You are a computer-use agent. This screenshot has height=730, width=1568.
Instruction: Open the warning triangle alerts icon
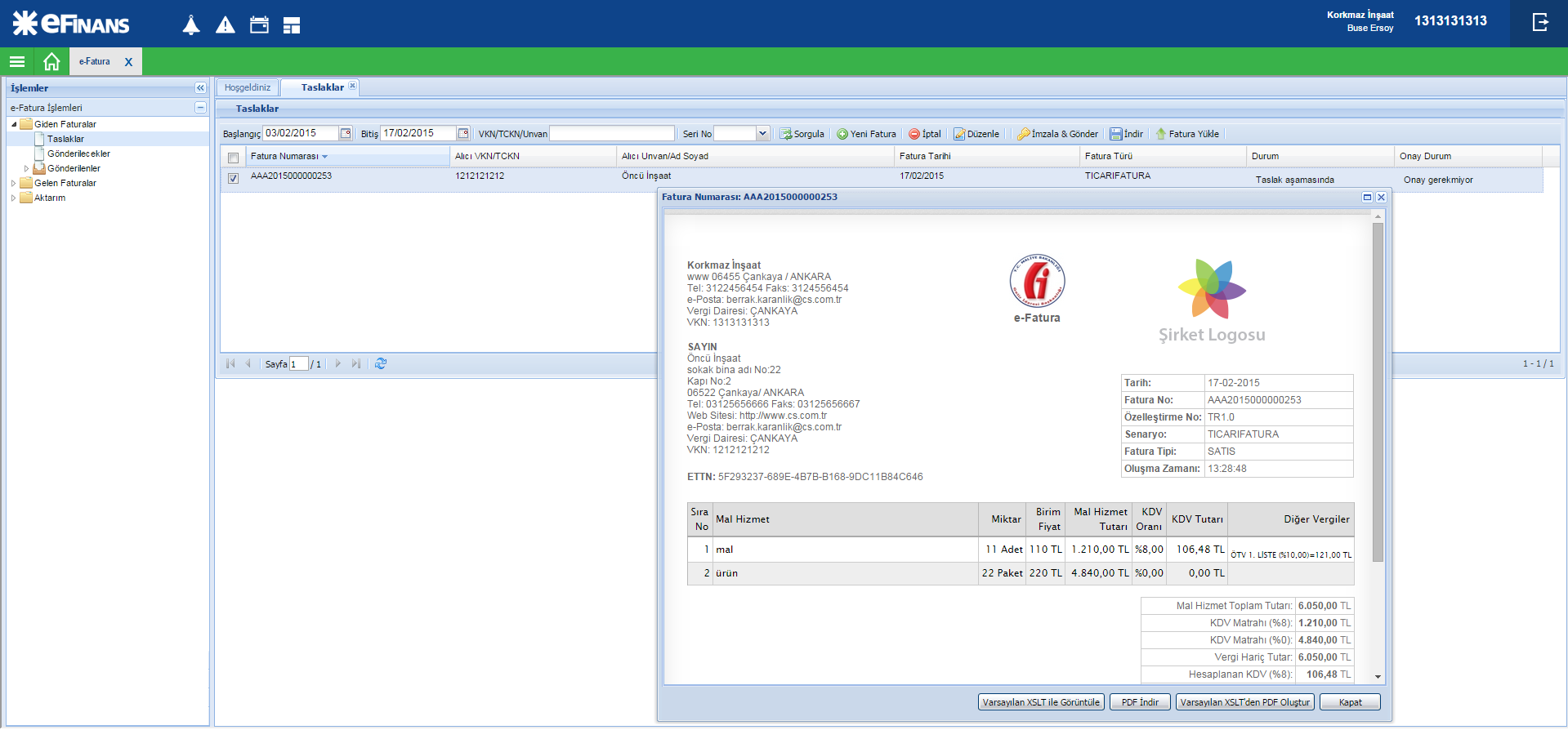[226, 25]
